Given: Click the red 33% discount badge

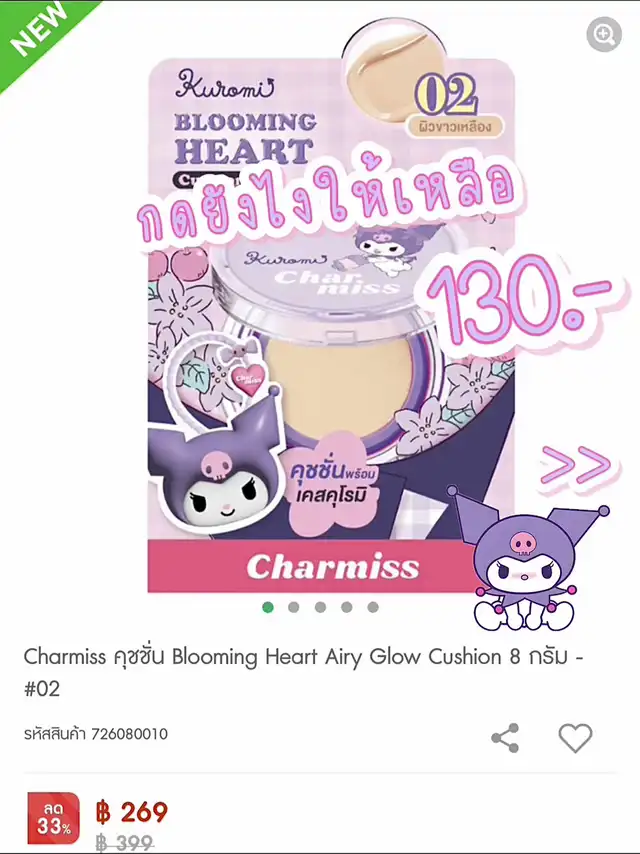Looking at the screenshot, I should pos(53,818).
